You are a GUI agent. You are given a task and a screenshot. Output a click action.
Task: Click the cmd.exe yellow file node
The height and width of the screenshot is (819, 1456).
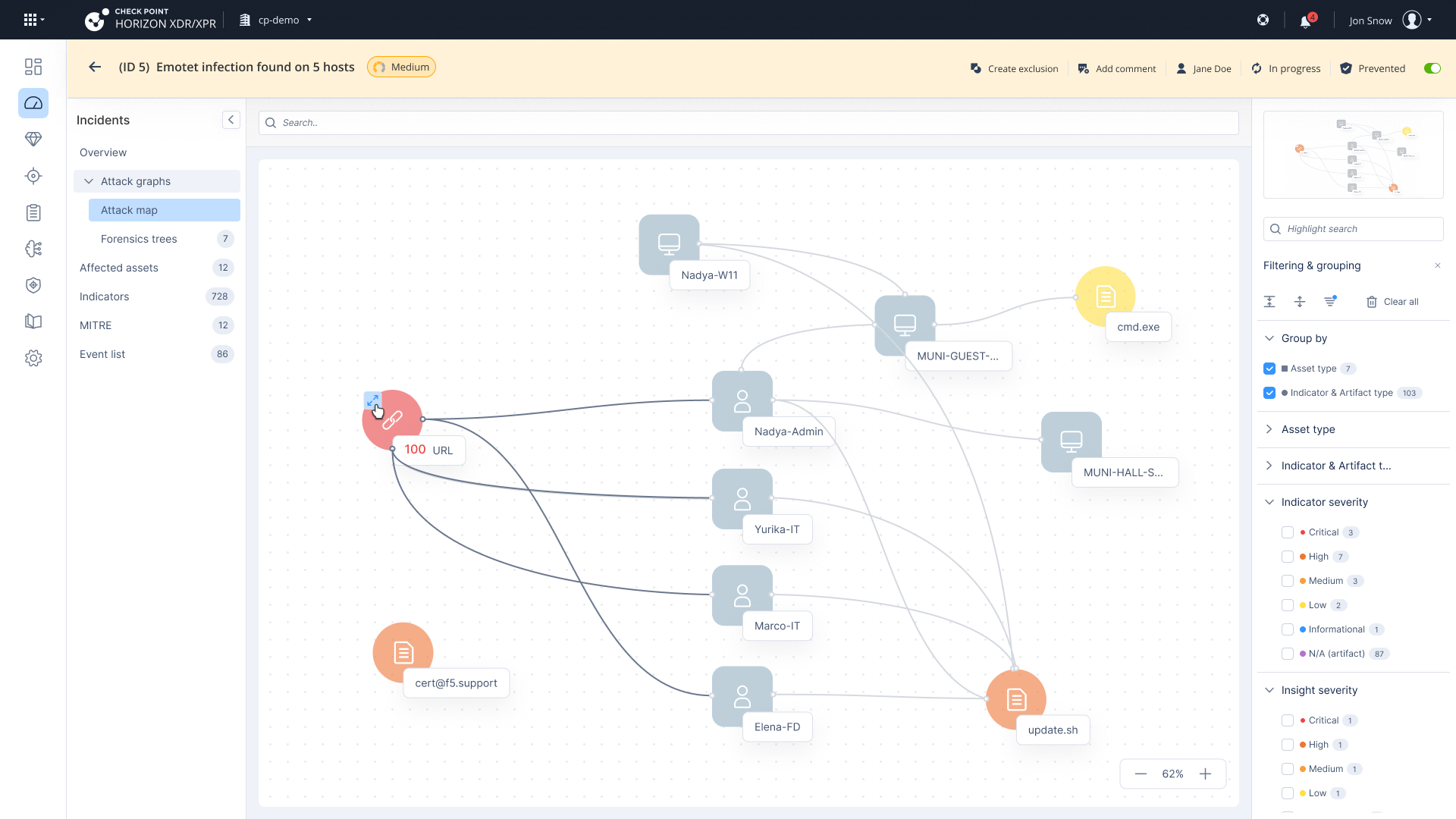[x=1105, y=297]
